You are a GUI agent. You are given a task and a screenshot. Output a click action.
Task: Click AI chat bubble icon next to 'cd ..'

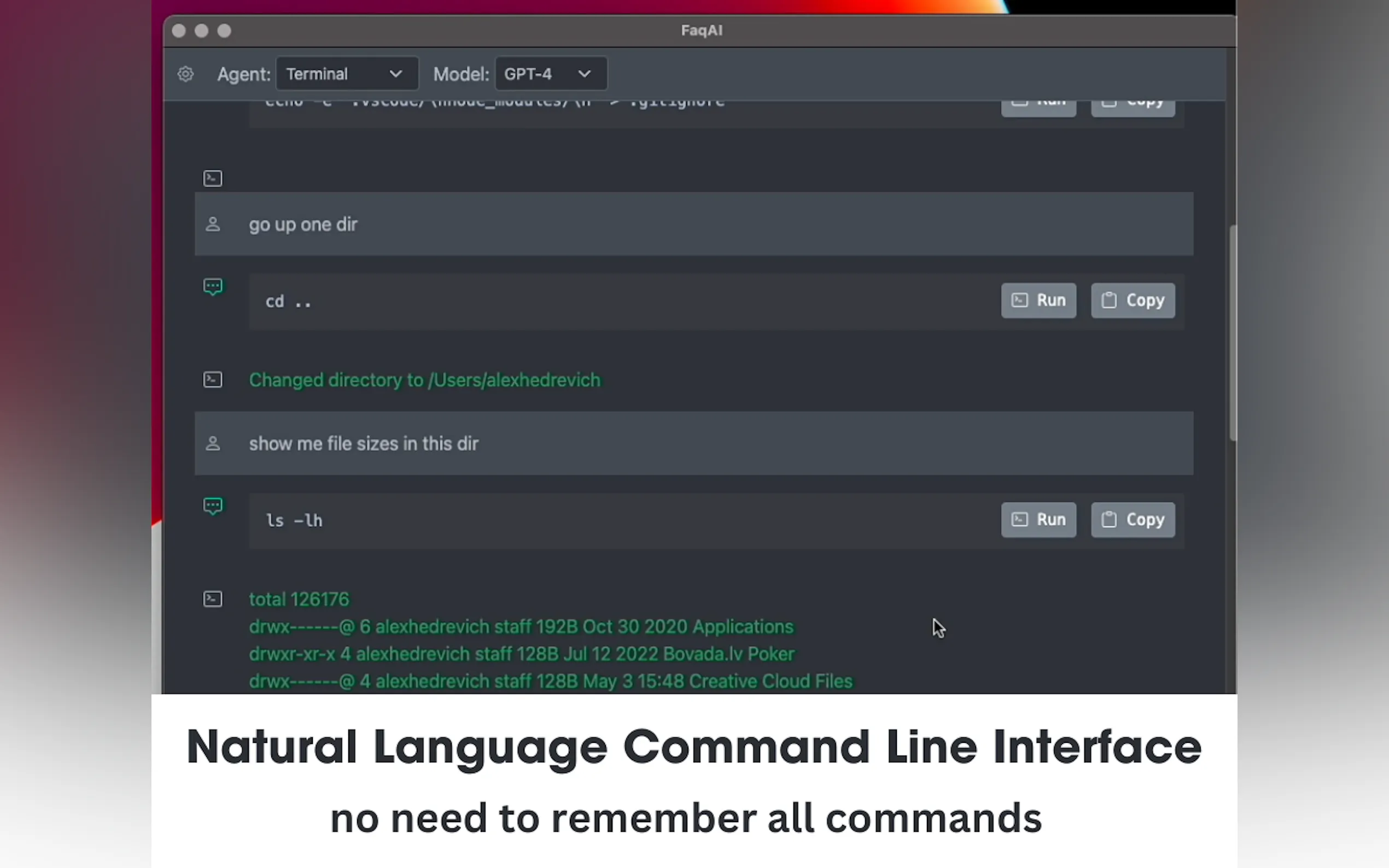pos(213,286)
